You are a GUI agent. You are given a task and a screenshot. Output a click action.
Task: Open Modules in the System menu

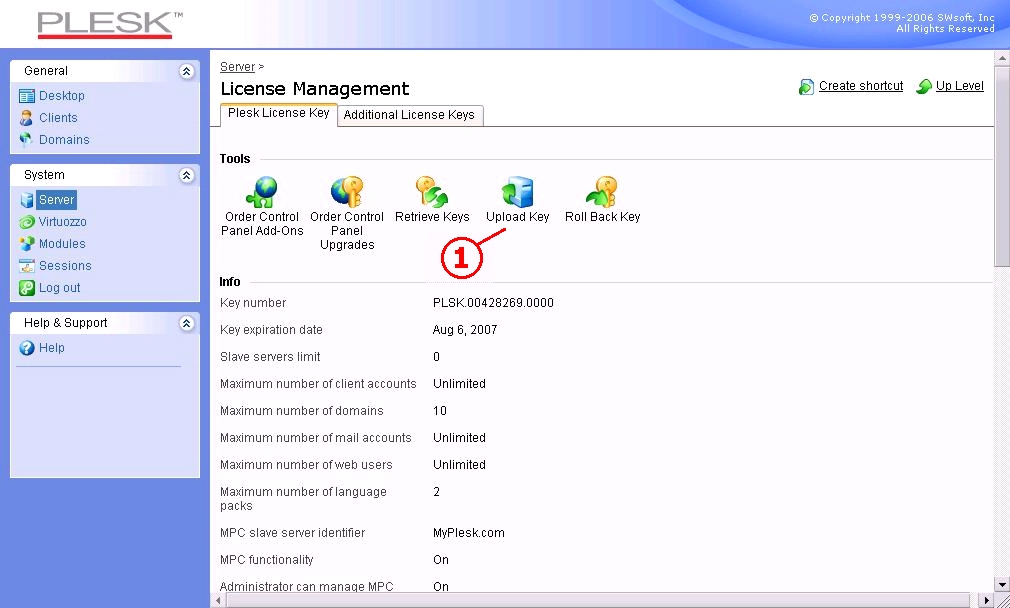[x=62, y=244]
